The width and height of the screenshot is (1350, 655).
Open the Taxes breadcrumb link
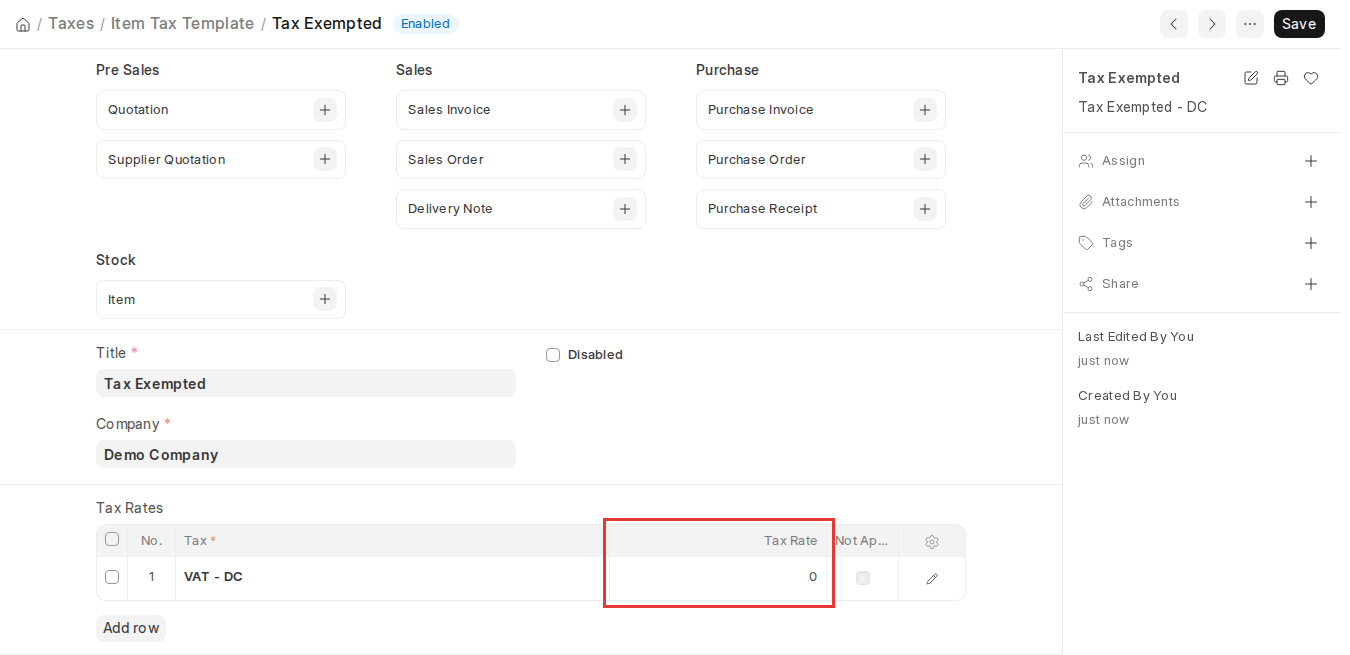tap(71, 23)
